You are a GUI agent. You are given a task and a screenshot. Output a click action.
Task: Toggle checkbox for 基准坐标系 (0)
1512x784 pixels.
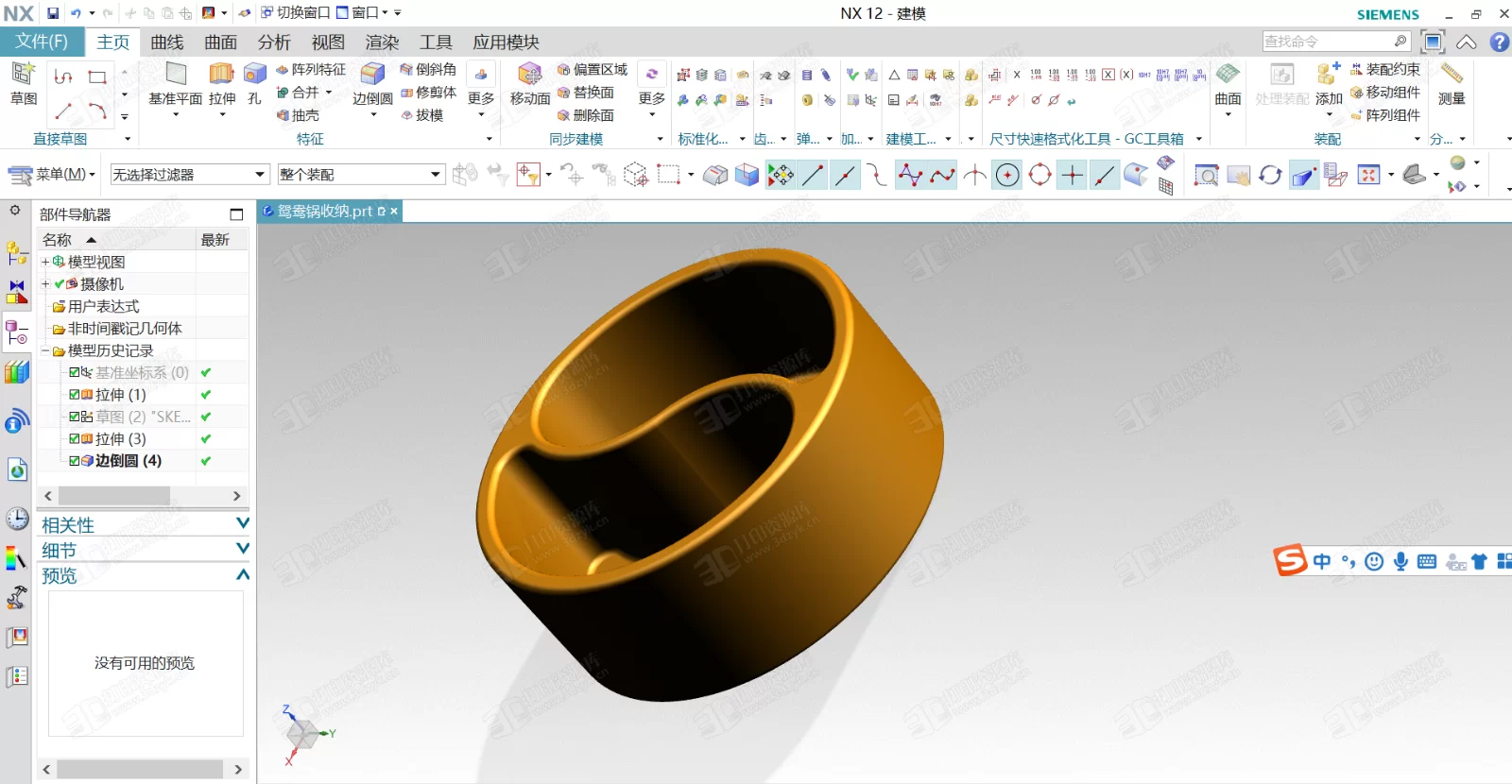tap(75, 372)
